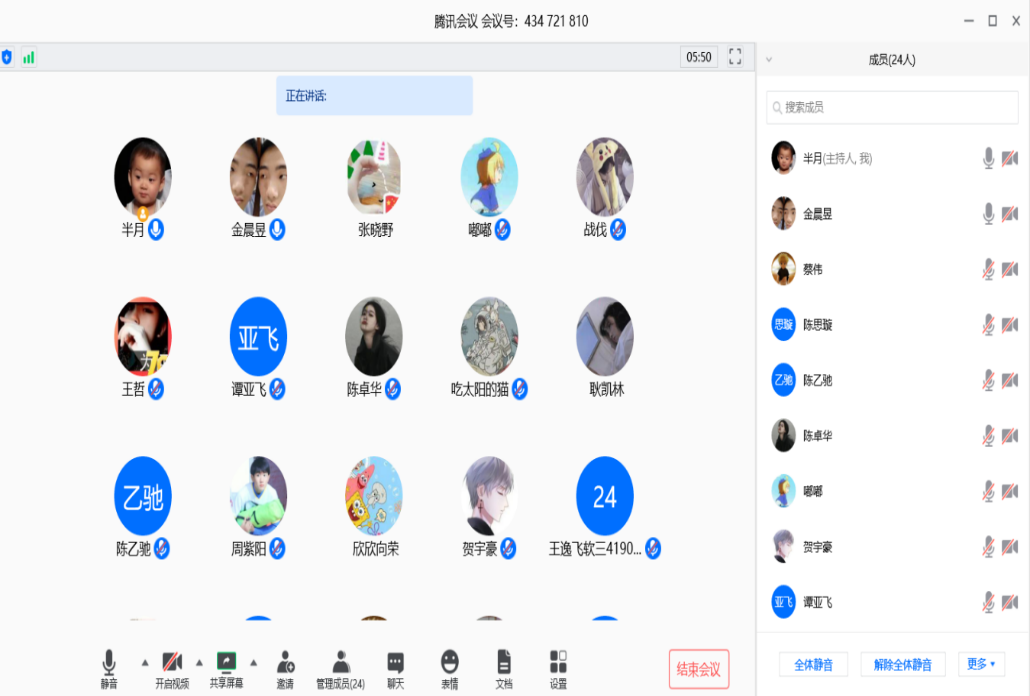The image size is (1030, 696).
Task: Click the red 结束会议 button
Action: click(x=698, y=669)
